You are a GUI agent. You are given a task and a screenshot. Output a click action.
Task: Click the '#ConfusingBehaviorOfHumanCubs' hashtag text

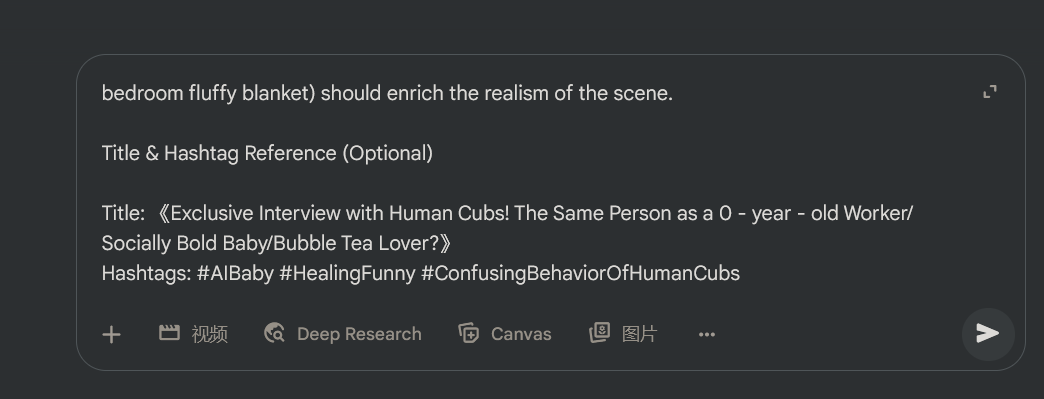click(x=581, y=274)
